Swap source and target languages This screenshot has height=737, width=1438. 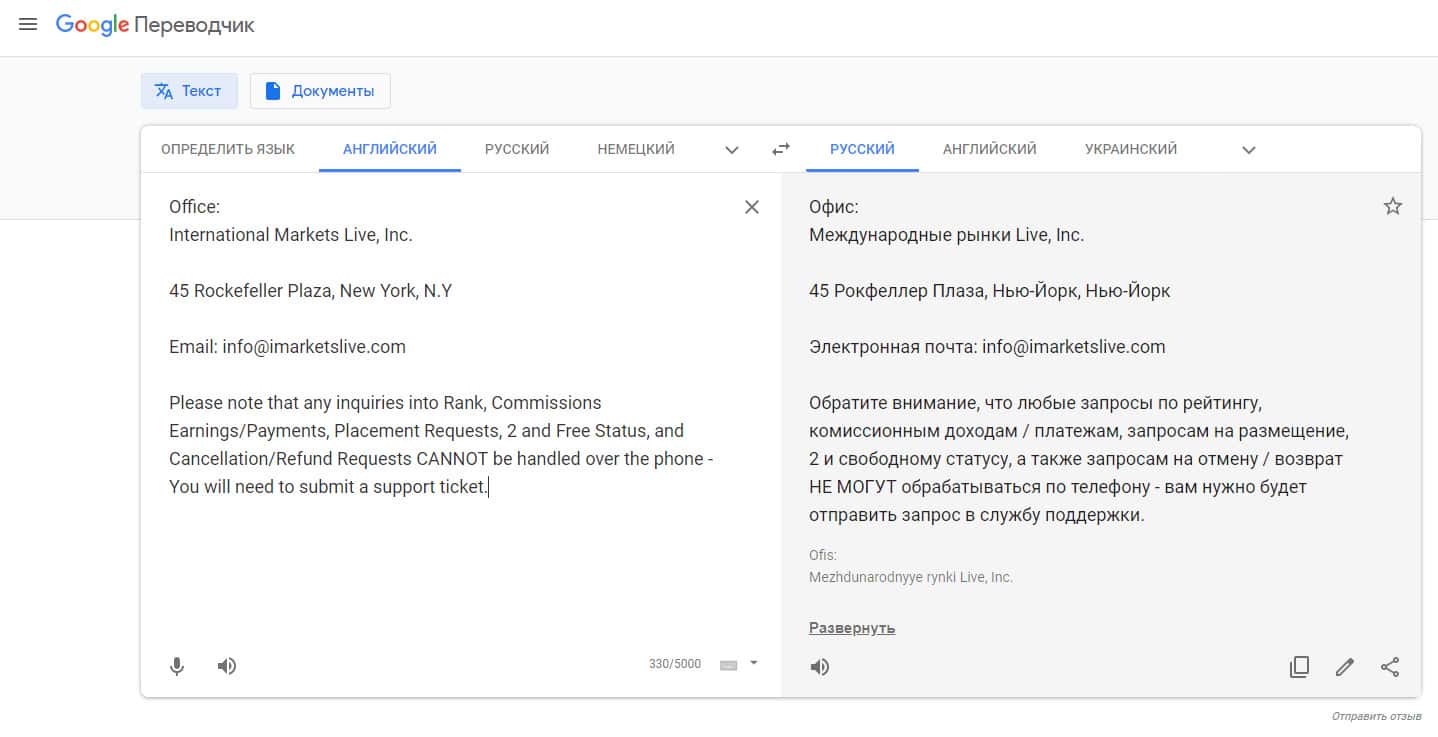pos(781,149)
